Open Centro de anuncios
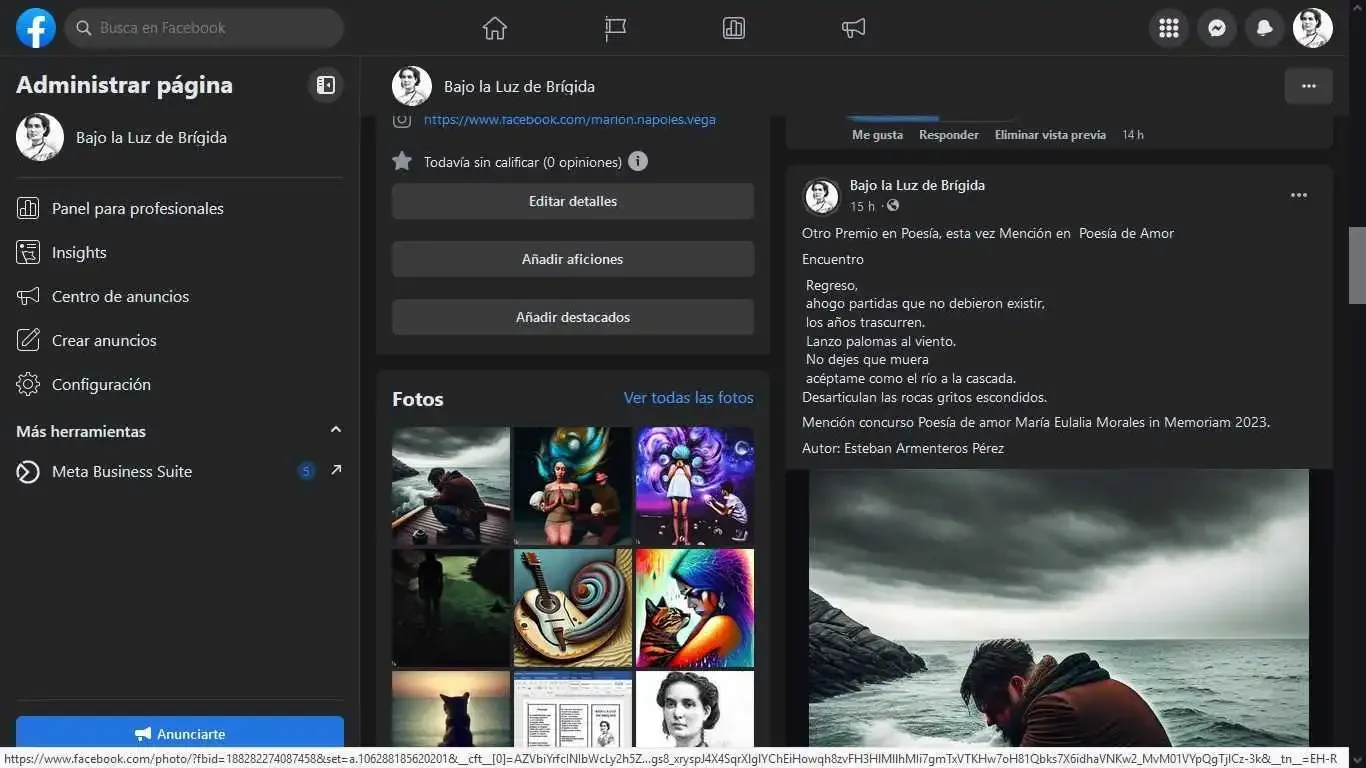The image size is (1366, 768). click(x=180, y=296)
